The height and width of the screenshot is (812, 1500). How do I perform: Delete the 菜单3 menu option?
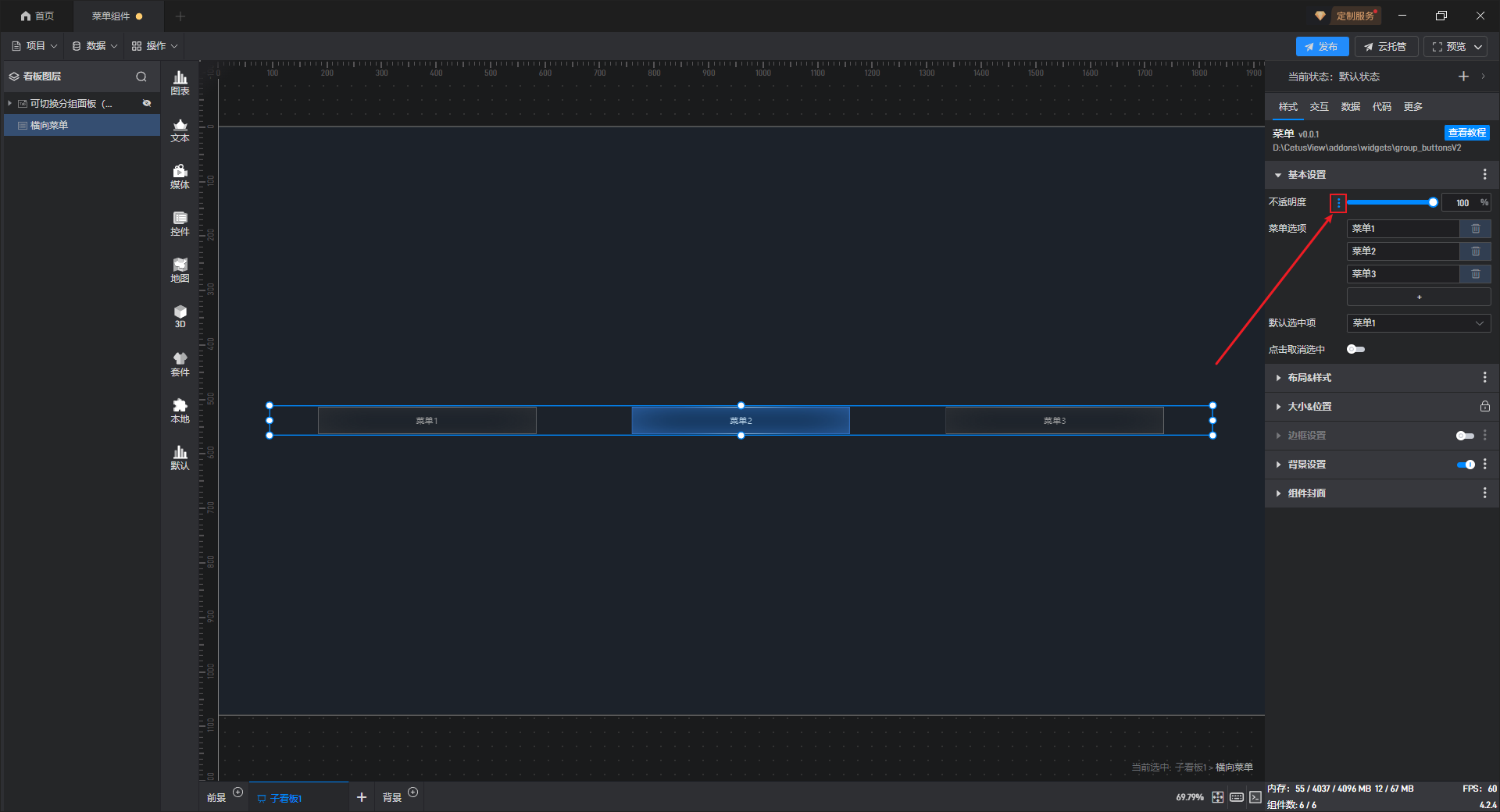tap(1476, 274)
